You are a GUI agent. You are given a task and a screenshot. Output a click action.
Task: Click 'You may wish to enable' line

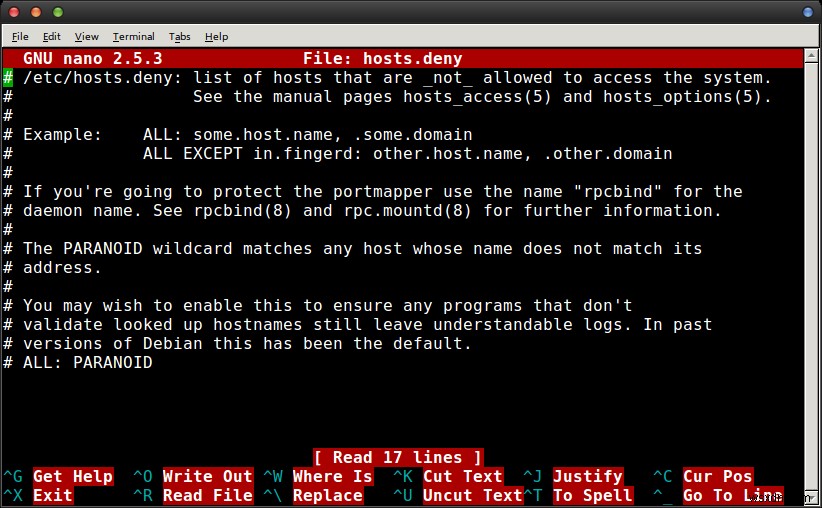coord(132,305)
